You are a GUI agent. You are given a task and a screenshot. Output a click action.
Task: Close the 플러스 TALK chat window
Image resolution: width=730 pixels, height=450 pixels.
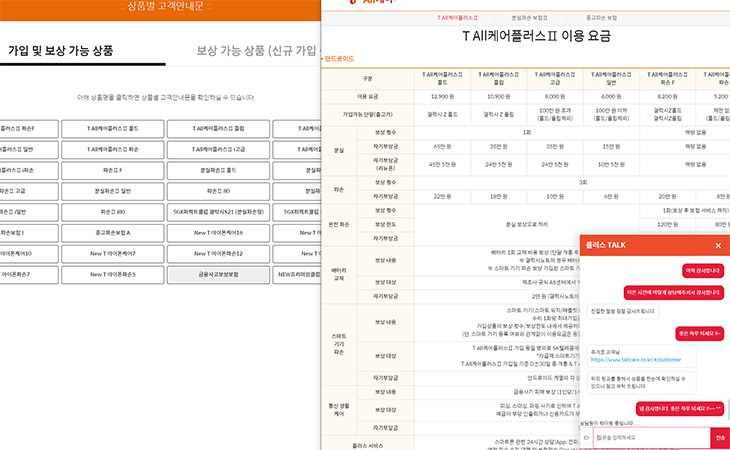click(x=718, y=246)
